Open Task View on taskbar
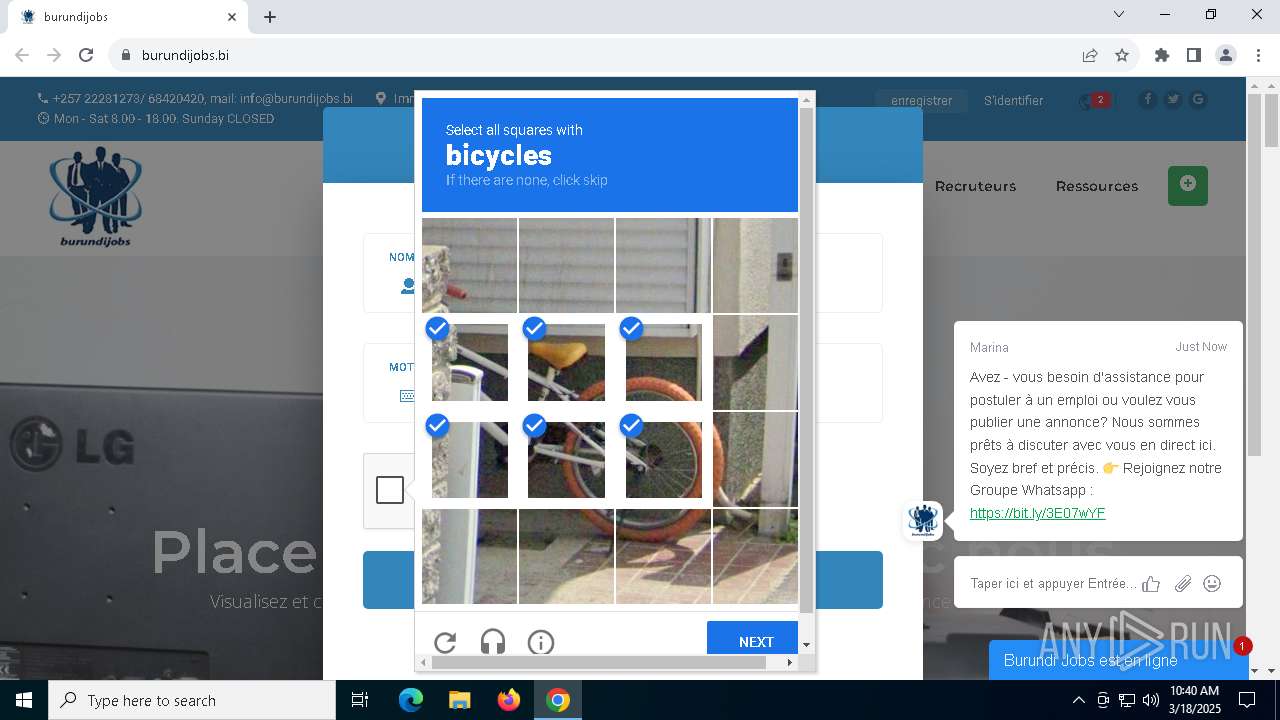Image resolution: width=1280 pixels, height=720 pixels. point(360,700)
